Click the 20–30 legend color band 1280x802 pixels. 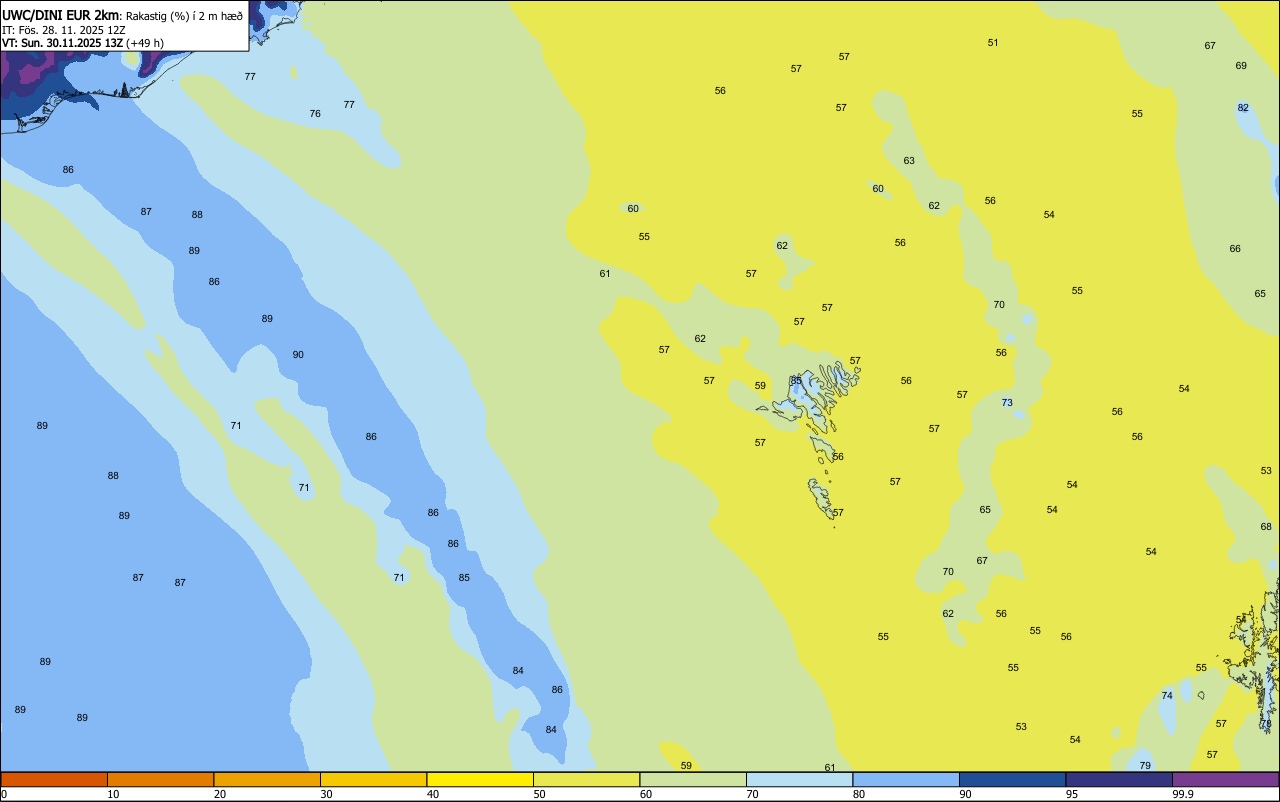click(267, 779)
